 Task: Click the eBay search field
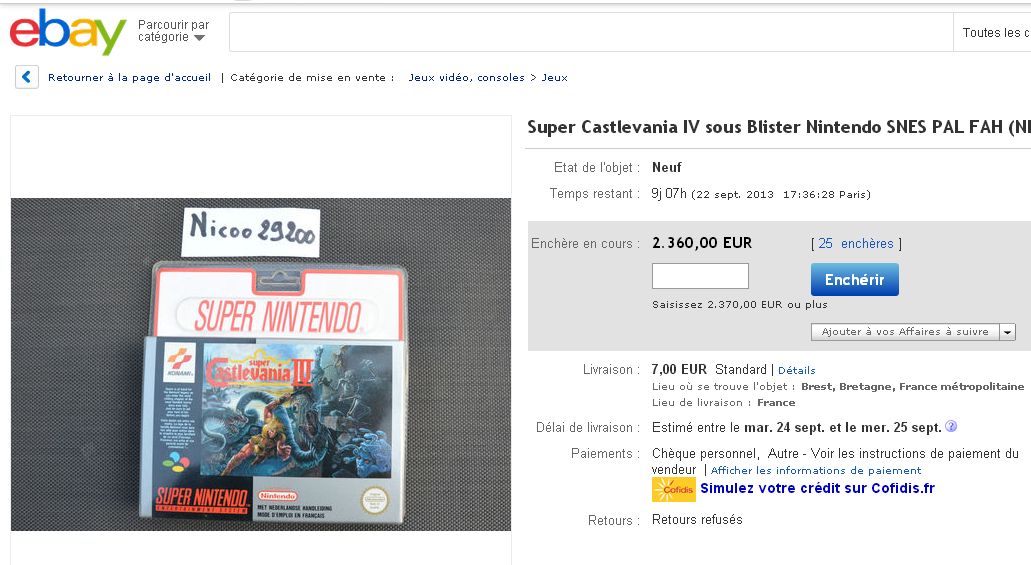point(590,32)
